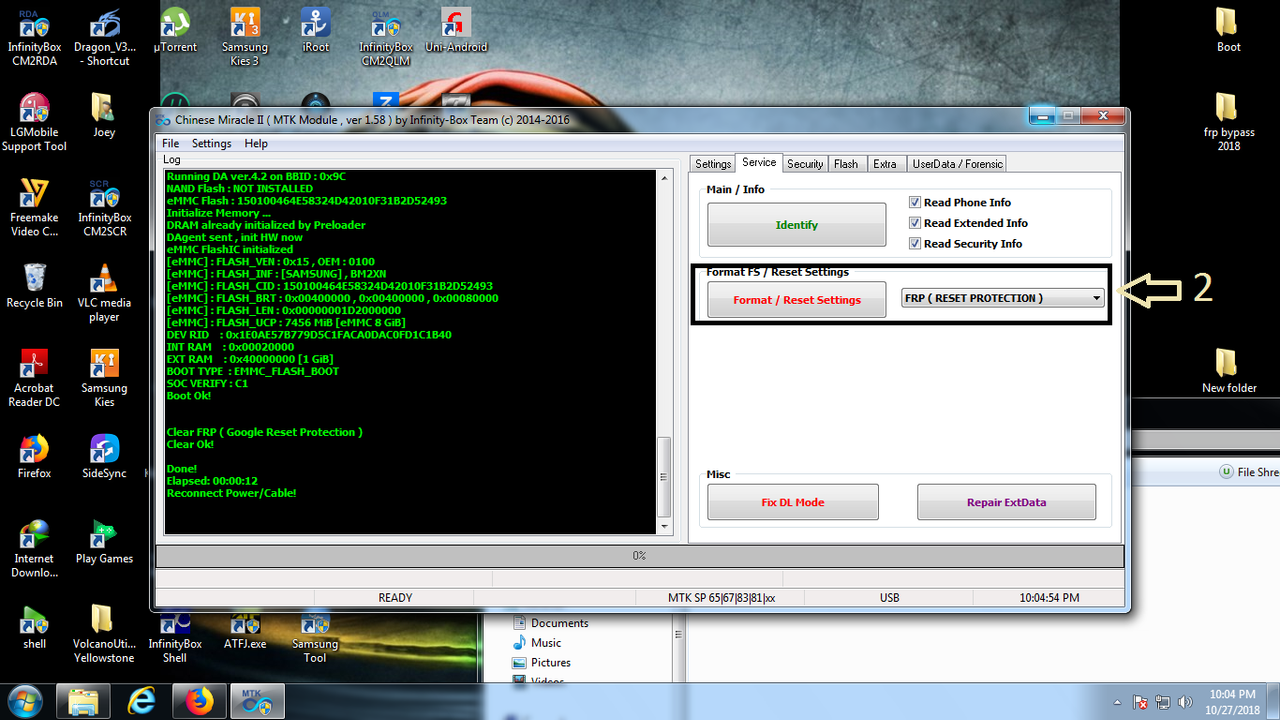Click the Repair ExtData button
Viewport: 1280px width, 720px height.
[x=1006, y=502]
